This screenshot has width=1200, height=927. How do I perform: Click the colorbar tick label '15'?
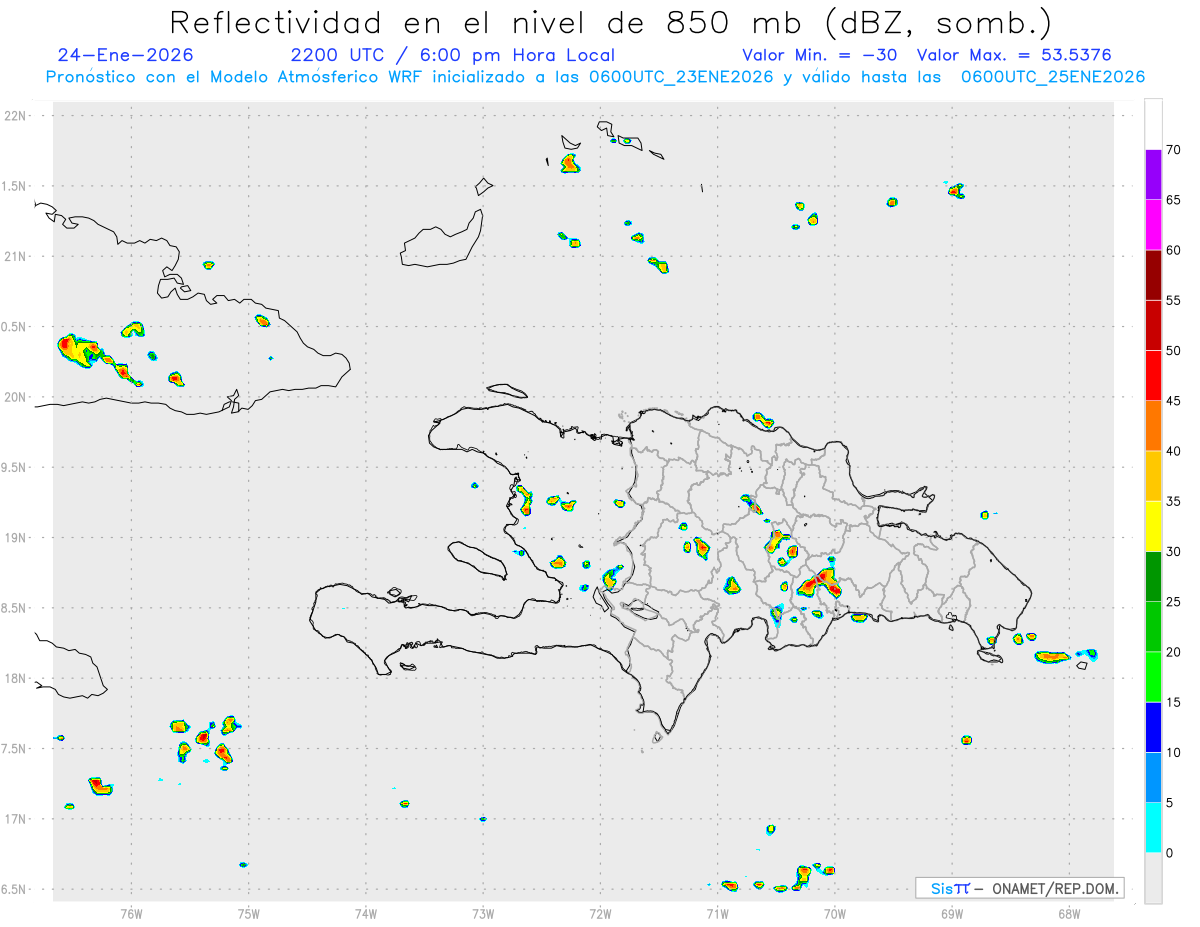1173,702
